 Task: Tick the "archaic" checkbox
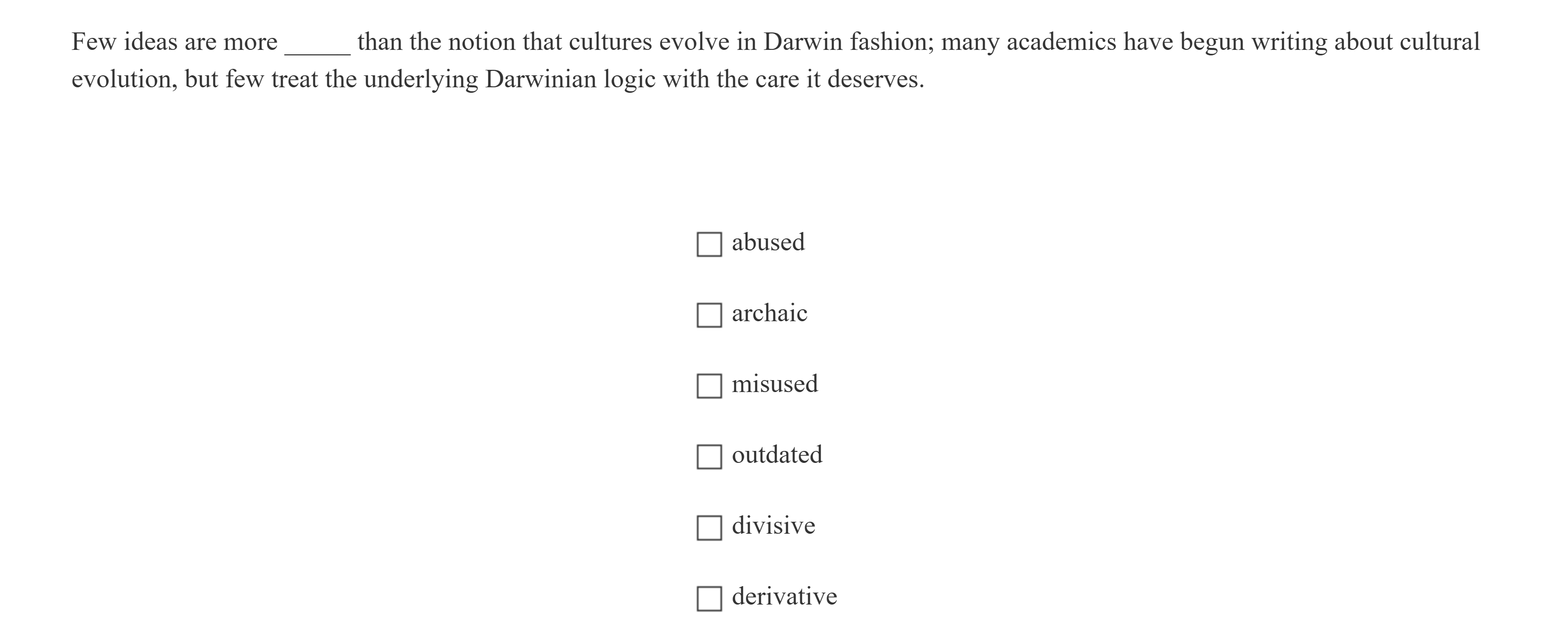click(709, 315)
